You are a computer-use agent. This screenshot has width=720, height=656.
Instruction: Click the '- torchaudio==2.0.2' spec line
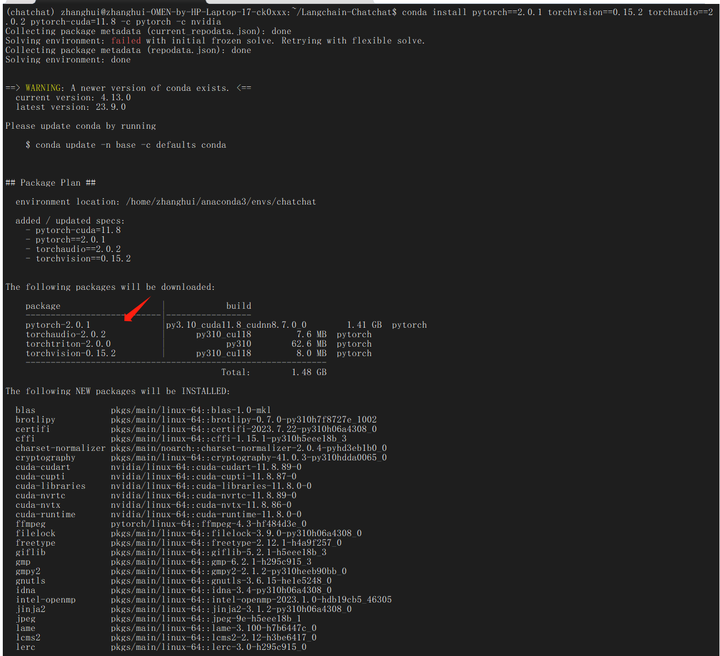[73, 249]
